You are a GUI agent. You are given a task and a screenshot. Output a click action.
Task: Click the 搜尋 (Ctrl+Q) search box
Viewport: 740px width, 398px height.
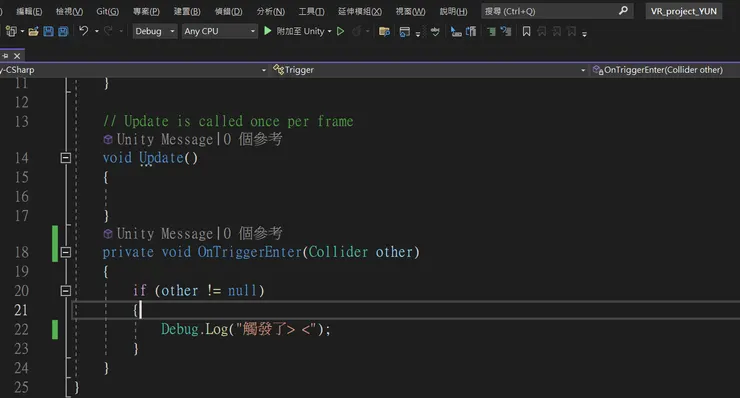click(557, 11)
